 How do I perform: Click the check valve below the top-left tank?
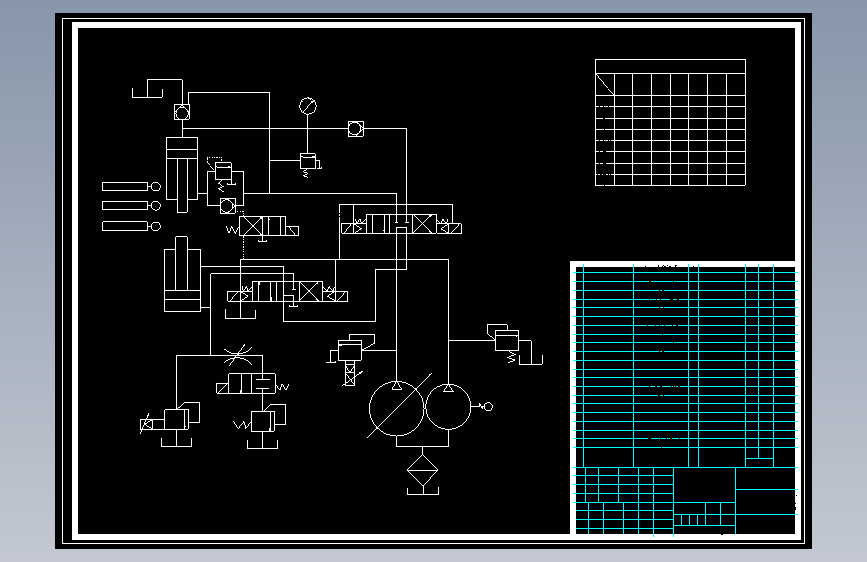tap(182, 112)
